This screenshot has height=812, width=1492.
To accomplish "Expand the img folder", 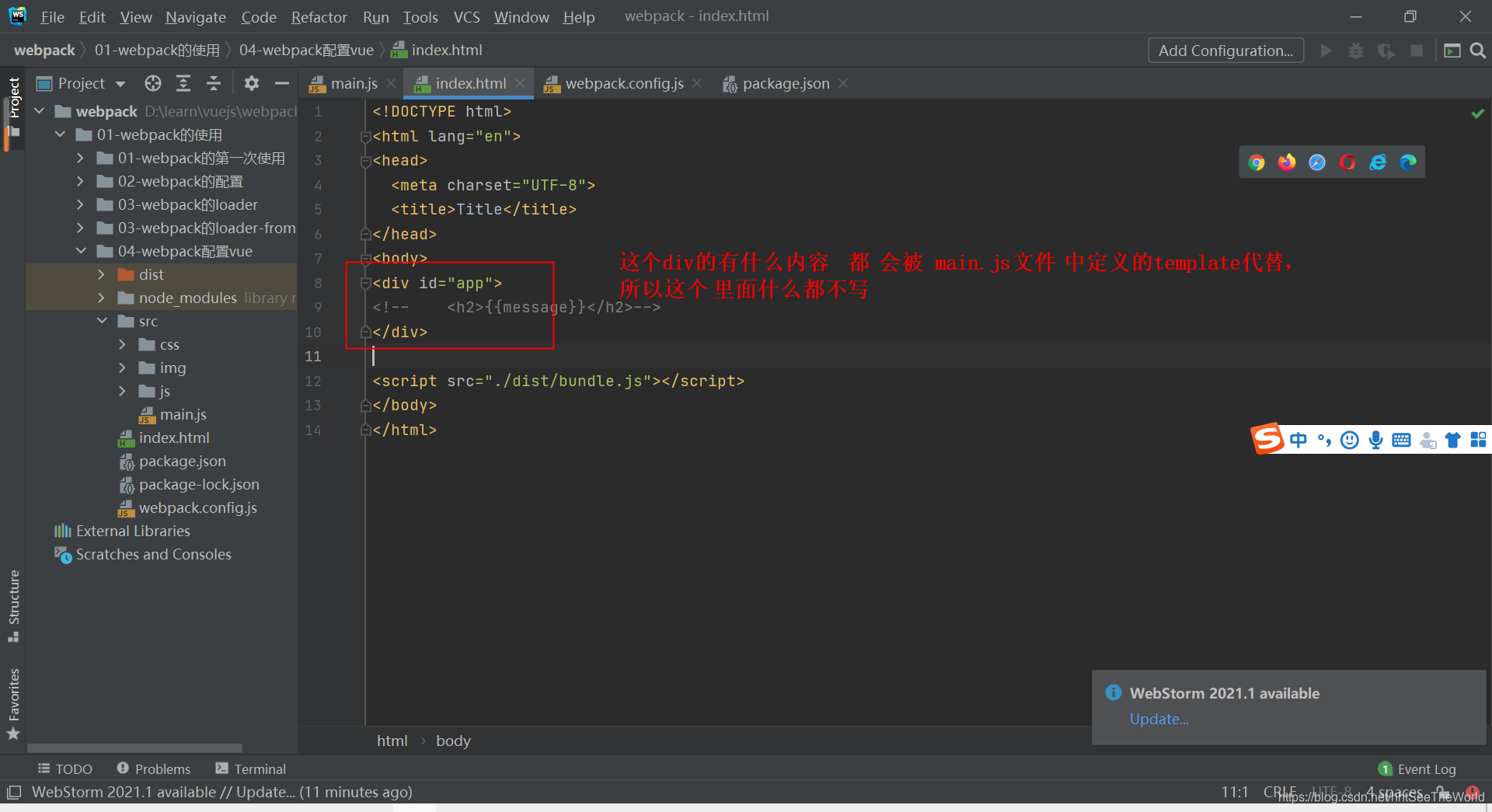I will pos(123,368).
